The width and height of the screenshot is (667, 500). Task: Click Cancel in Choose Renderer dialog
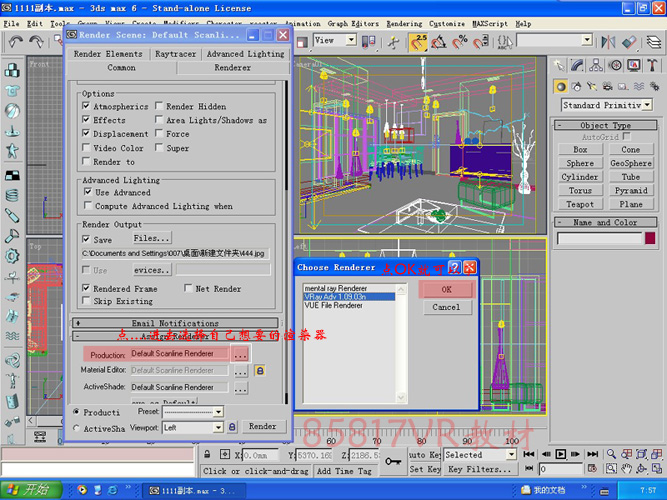tap(446, 307)
